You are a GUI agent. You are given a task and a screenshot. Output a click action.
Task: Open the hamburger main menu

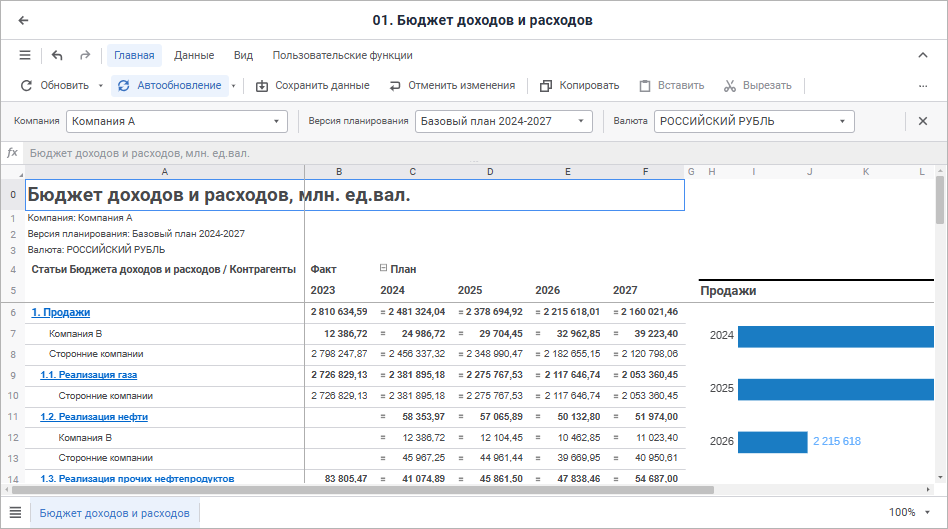click(25, 55)
